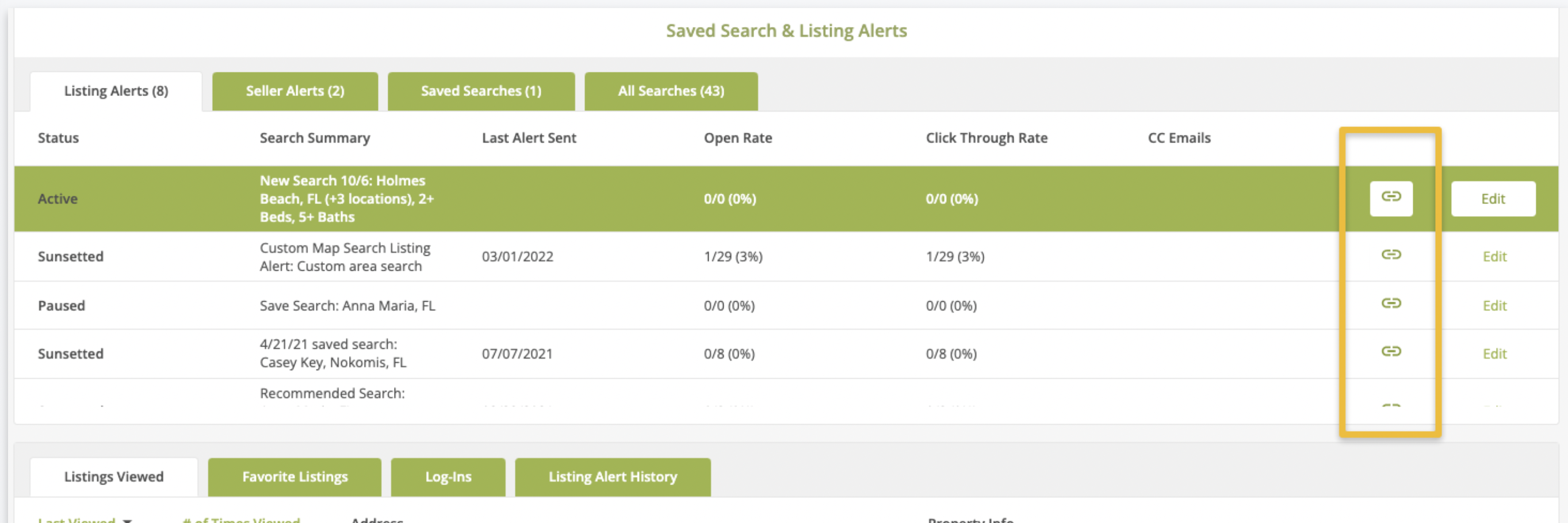1568x523 pixels.
Task: Edit the paused Anna Maria search
Action: (x=1494, y=306)
